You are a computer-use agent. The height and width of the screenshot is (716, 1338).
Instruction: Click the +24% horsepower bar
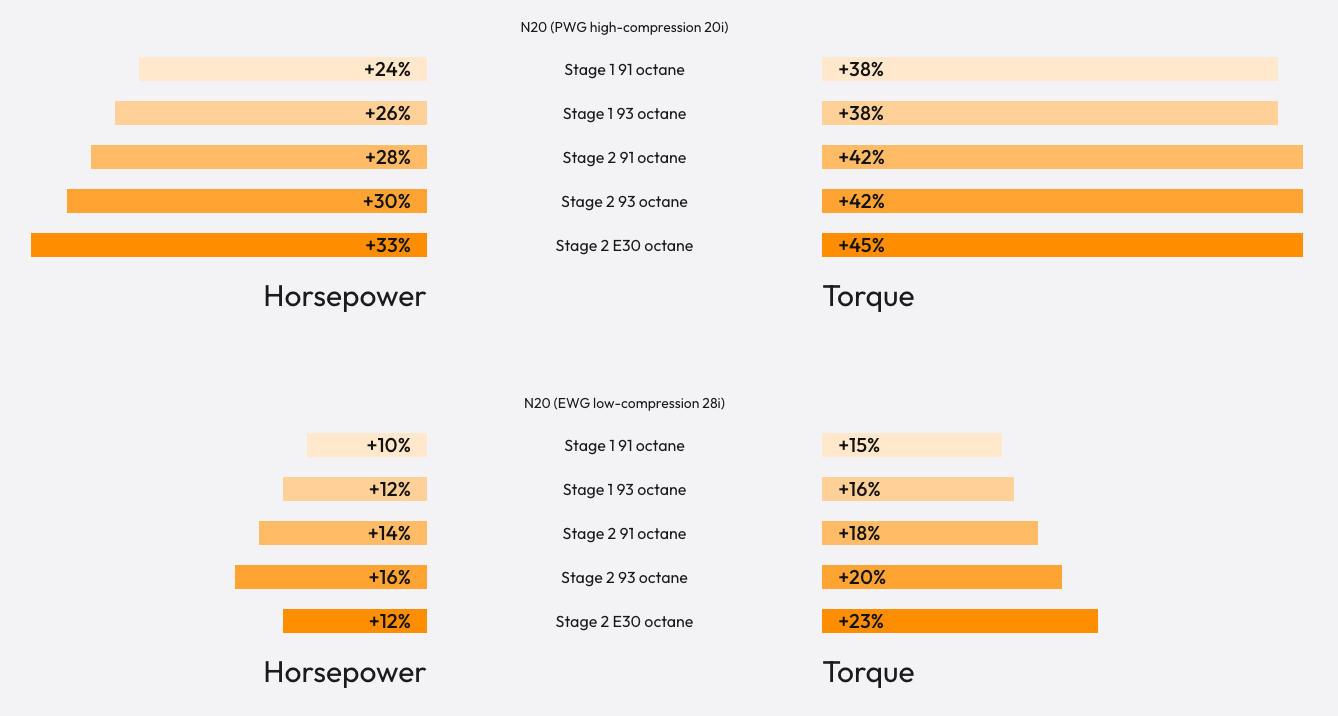pyautogui.click(x=283, y=69)
